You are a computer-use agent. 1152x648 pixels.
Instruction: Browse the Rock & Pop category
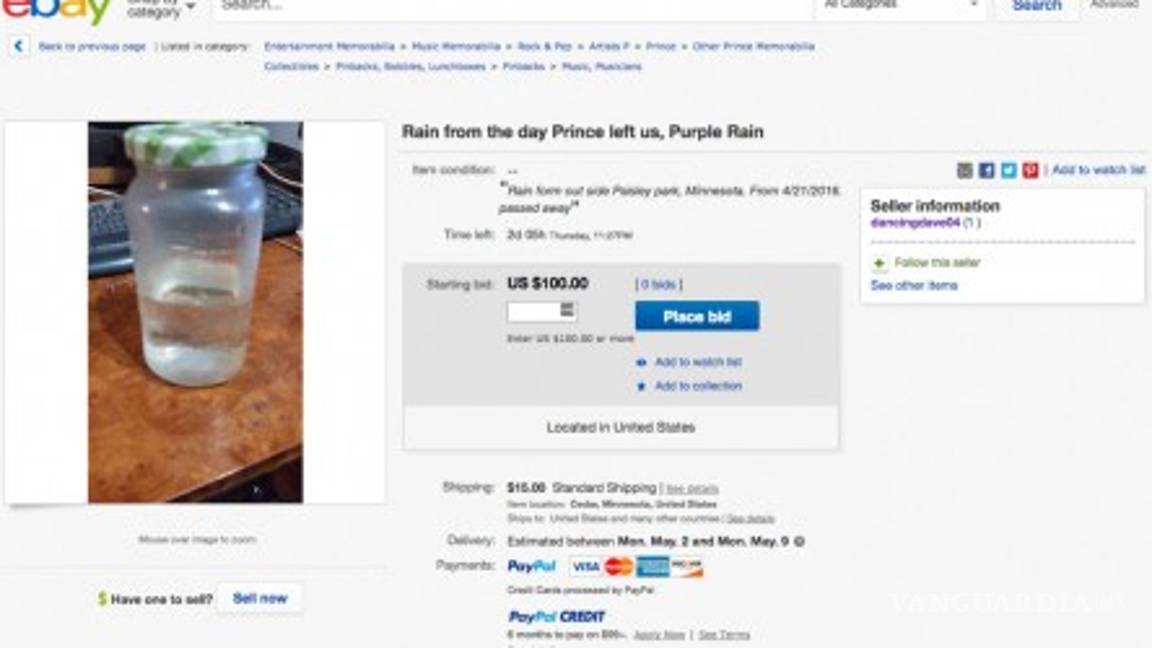point(544,46)
